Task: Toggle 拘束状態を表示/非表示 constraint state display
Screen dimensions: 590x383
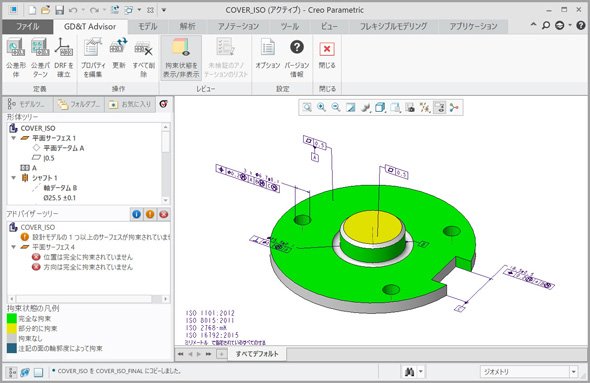Action: tap(181, 58)
